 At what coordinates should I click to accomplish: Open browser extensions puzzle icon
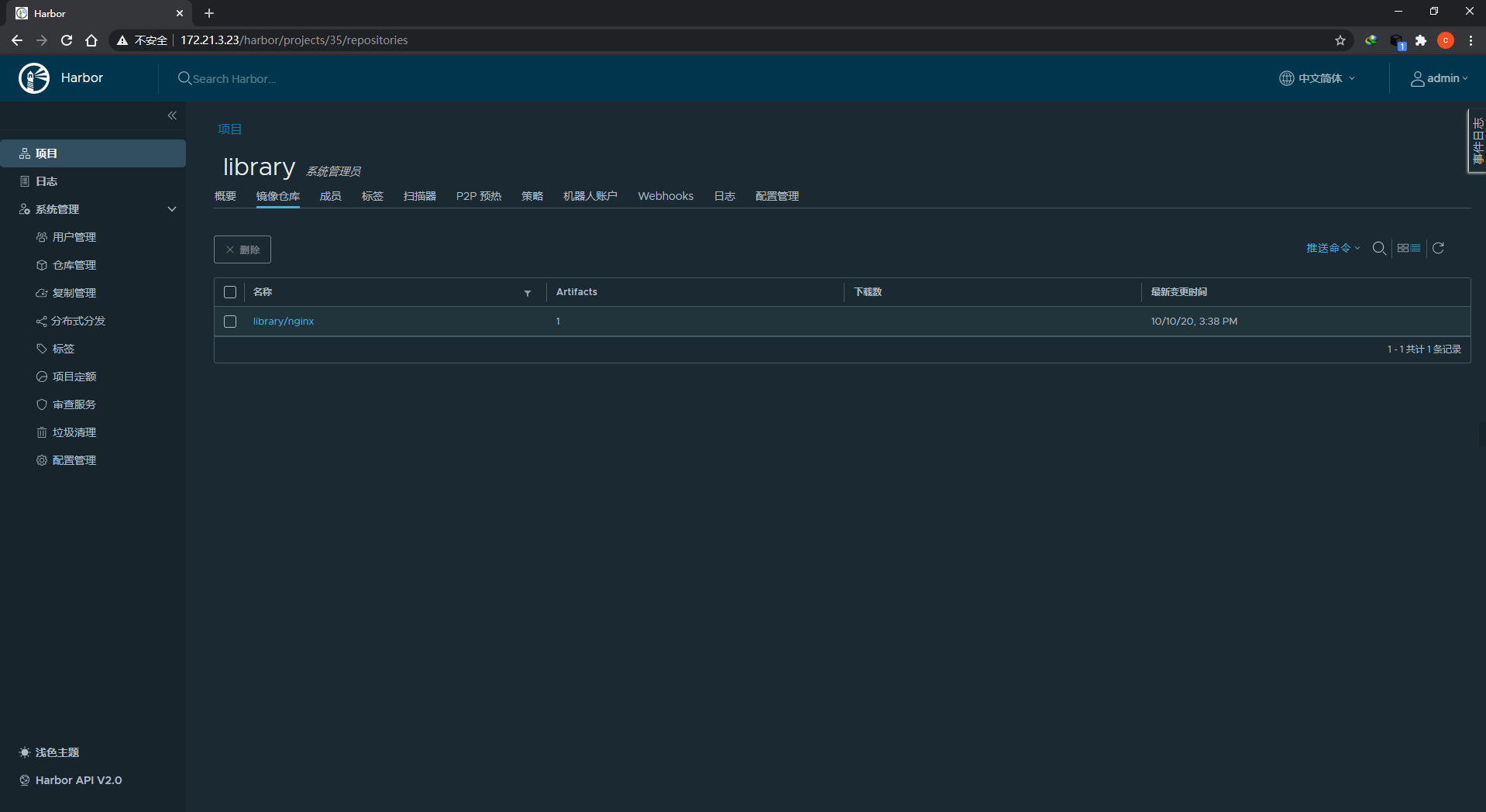(1421, 40)
